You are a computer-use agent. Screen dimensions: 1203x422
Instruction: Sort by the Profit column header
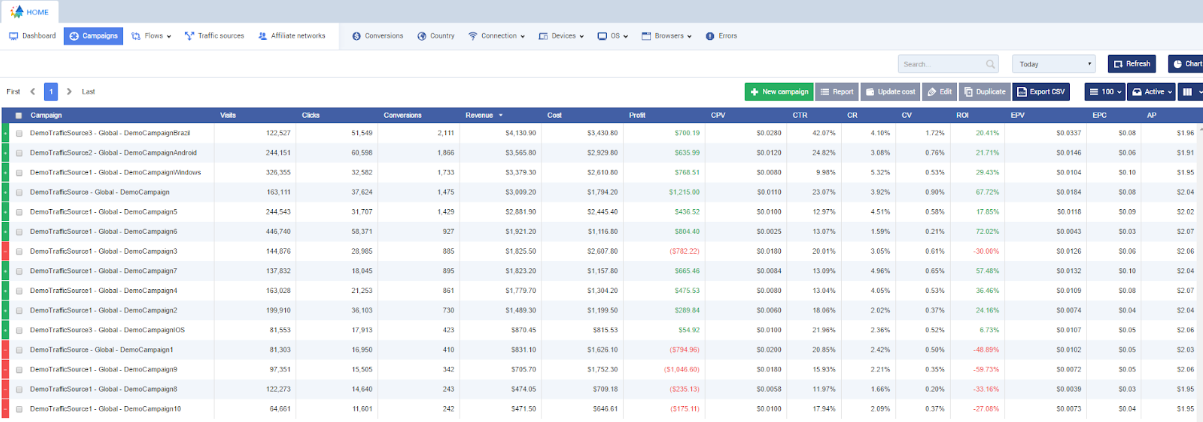637,116
